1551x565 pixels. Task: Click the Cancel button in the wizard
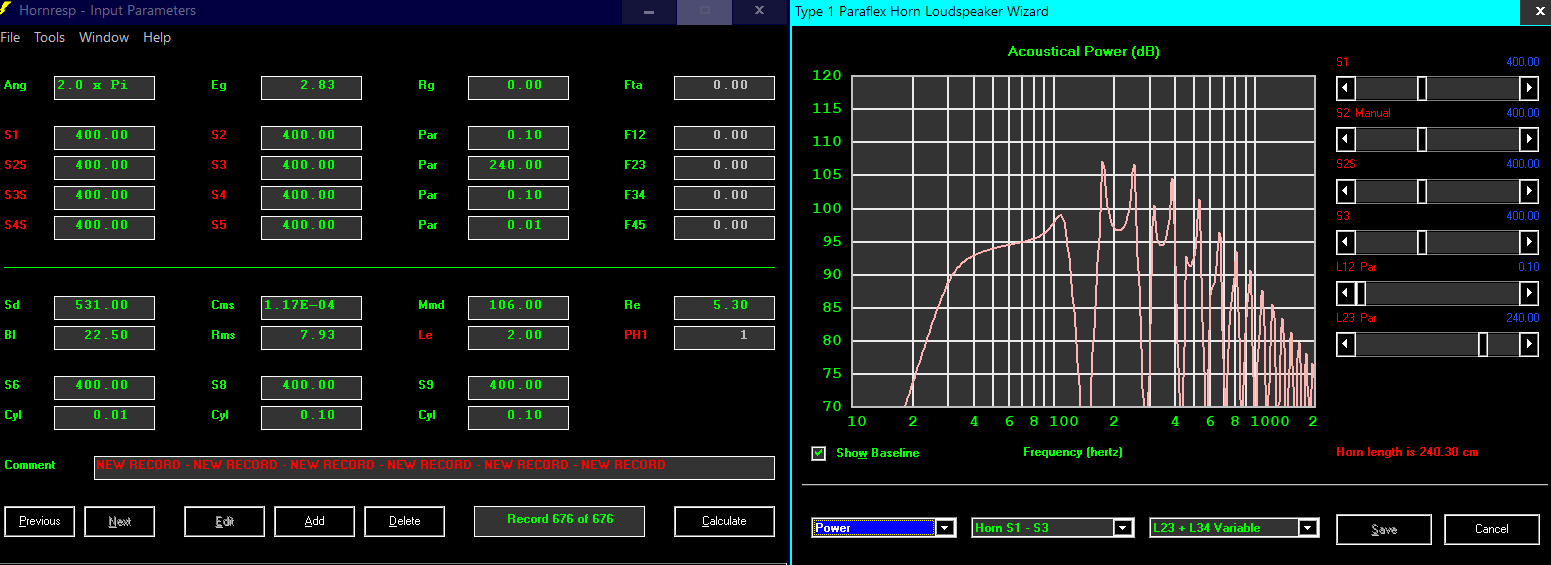coord(1491,529)
